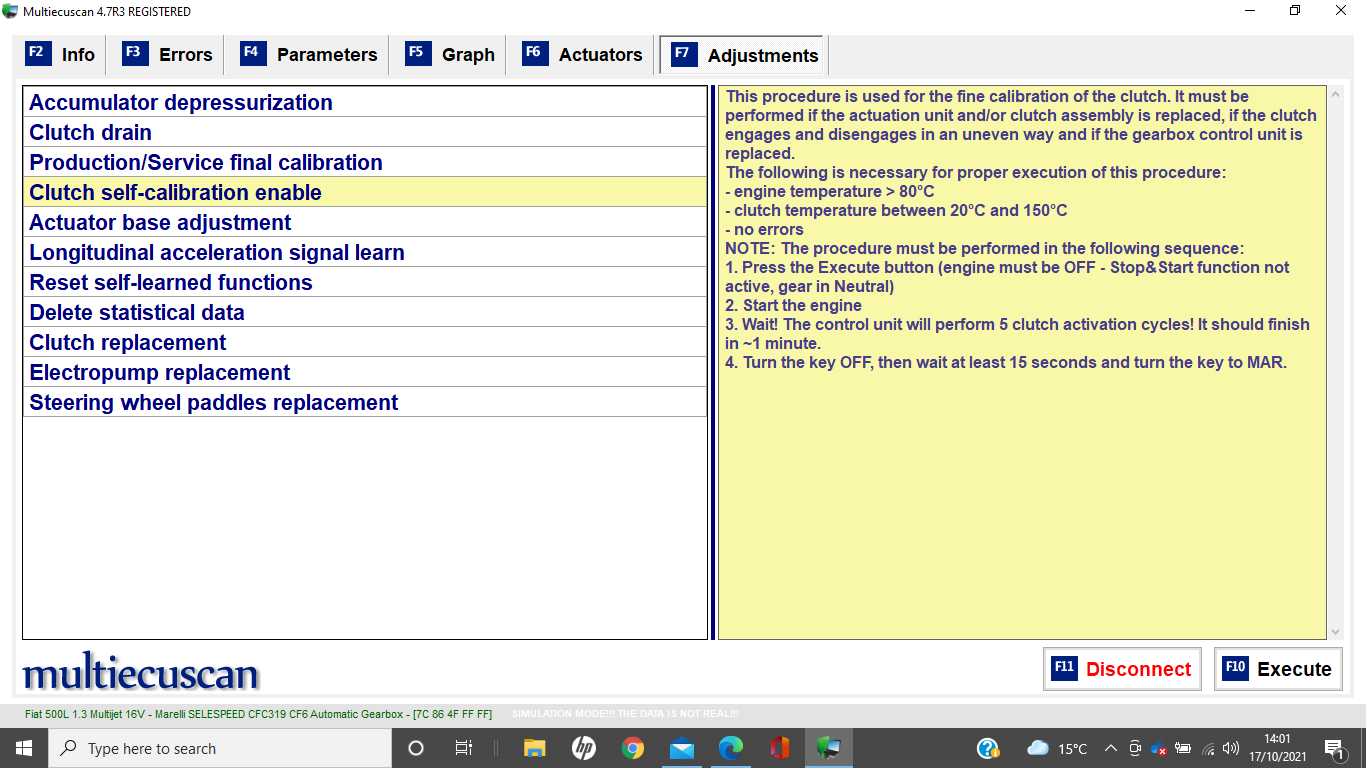Image resolution: width=1366 pixels, height=768 pixels.
Task: Open the weather widget showing 15°C
Action: point(1057,748)
